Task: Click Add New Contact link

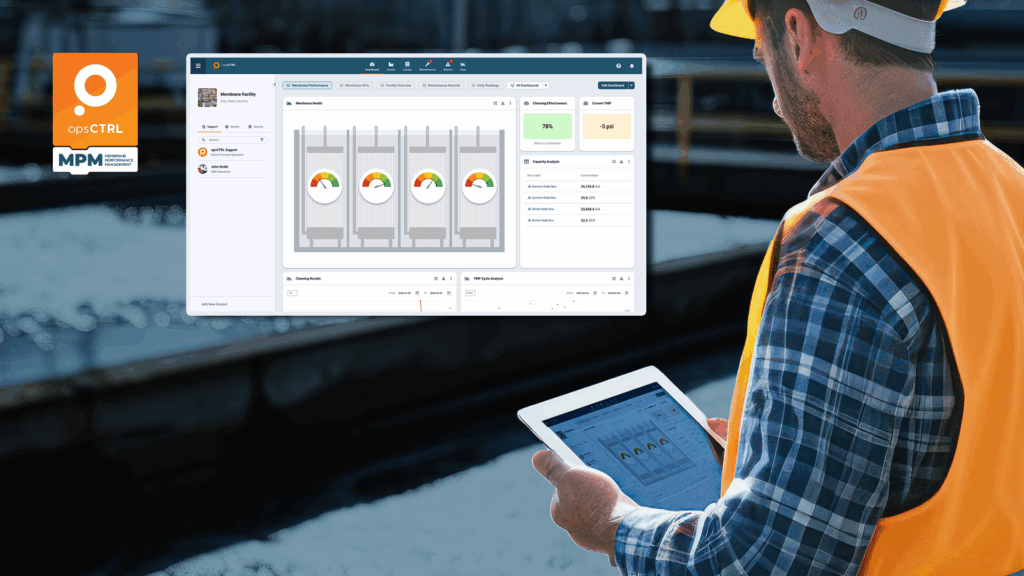Action: coord(214,303)
